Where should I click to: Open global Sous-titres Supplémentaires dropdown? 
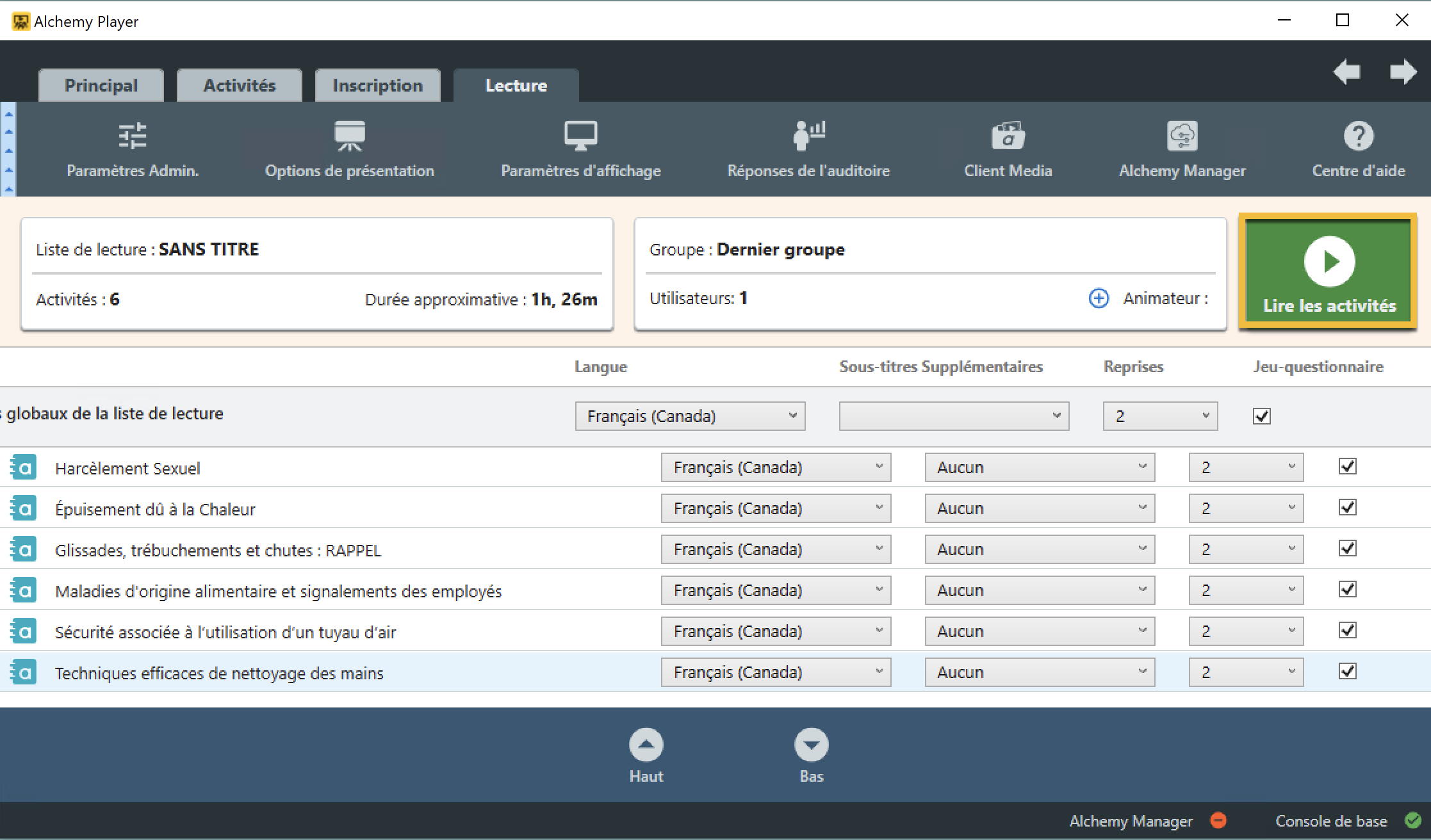(x=953, y=416)
